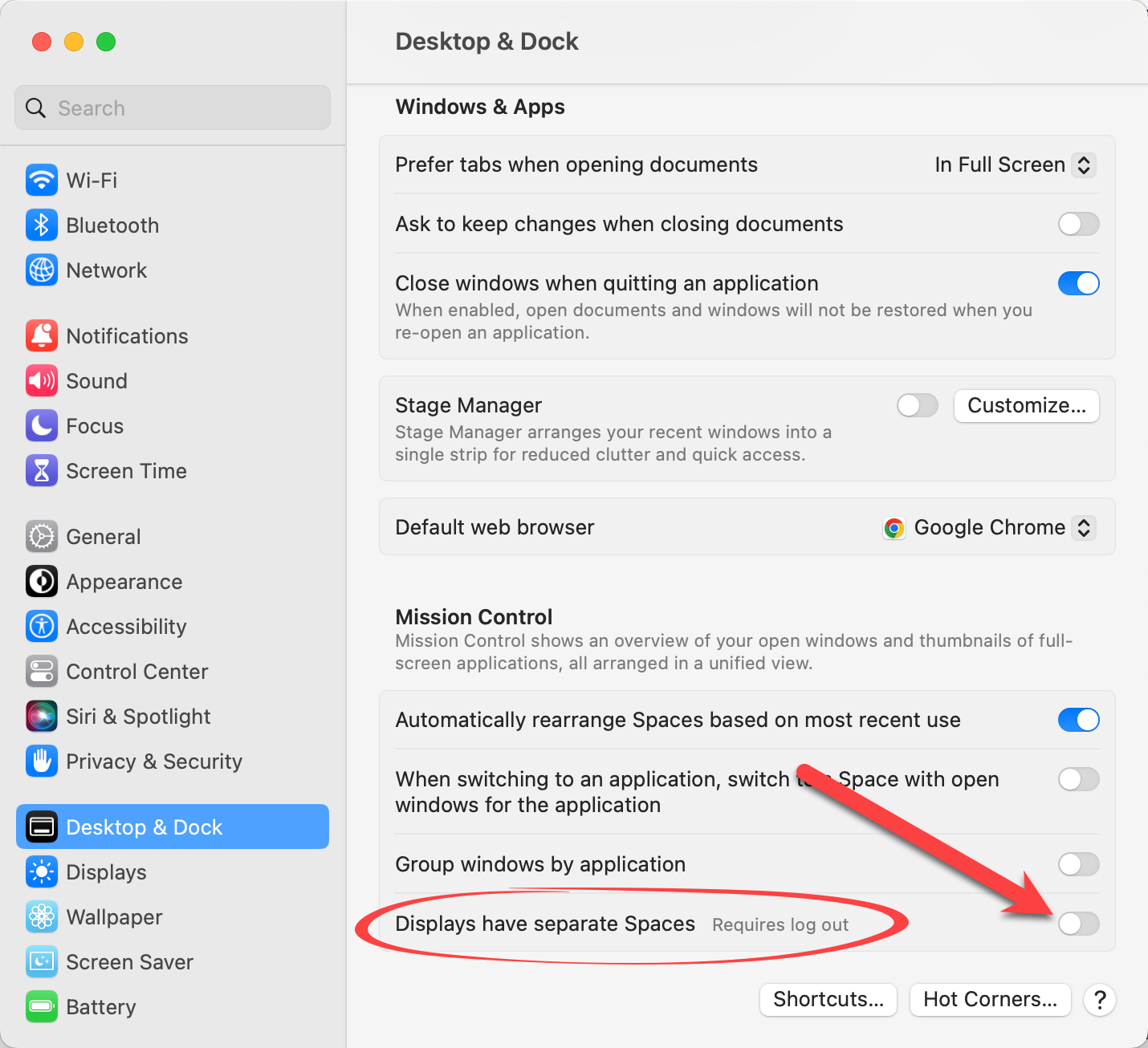Viewport: 1148px width, 1048px height.
Task: Open Bluetooth settings icon
Action: [x=42, y=225]
